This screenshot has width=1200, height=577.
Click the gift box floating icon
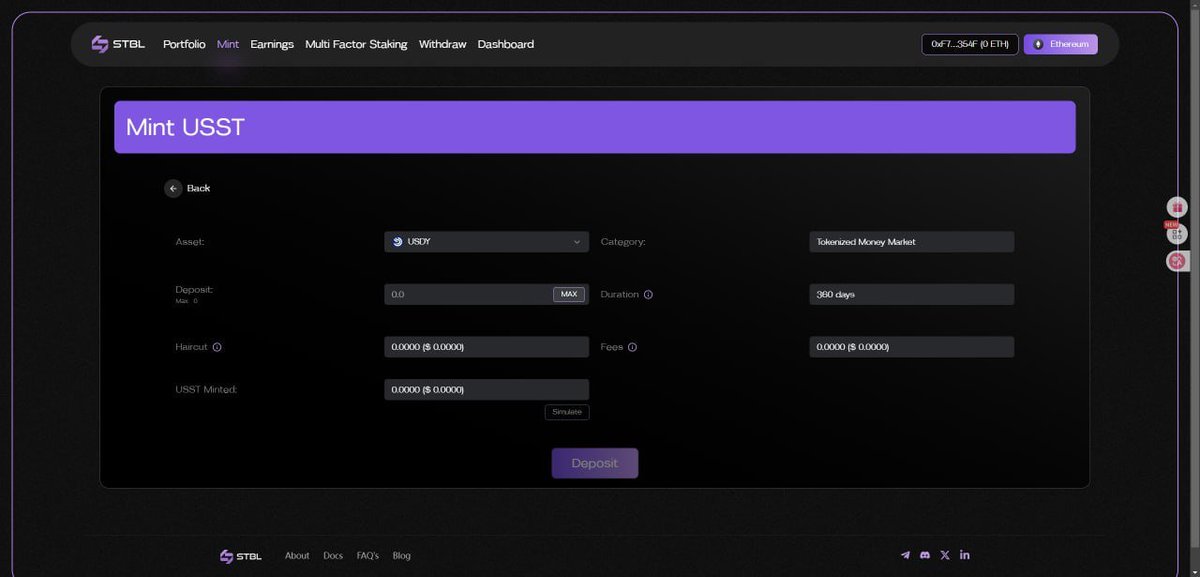1177,207
